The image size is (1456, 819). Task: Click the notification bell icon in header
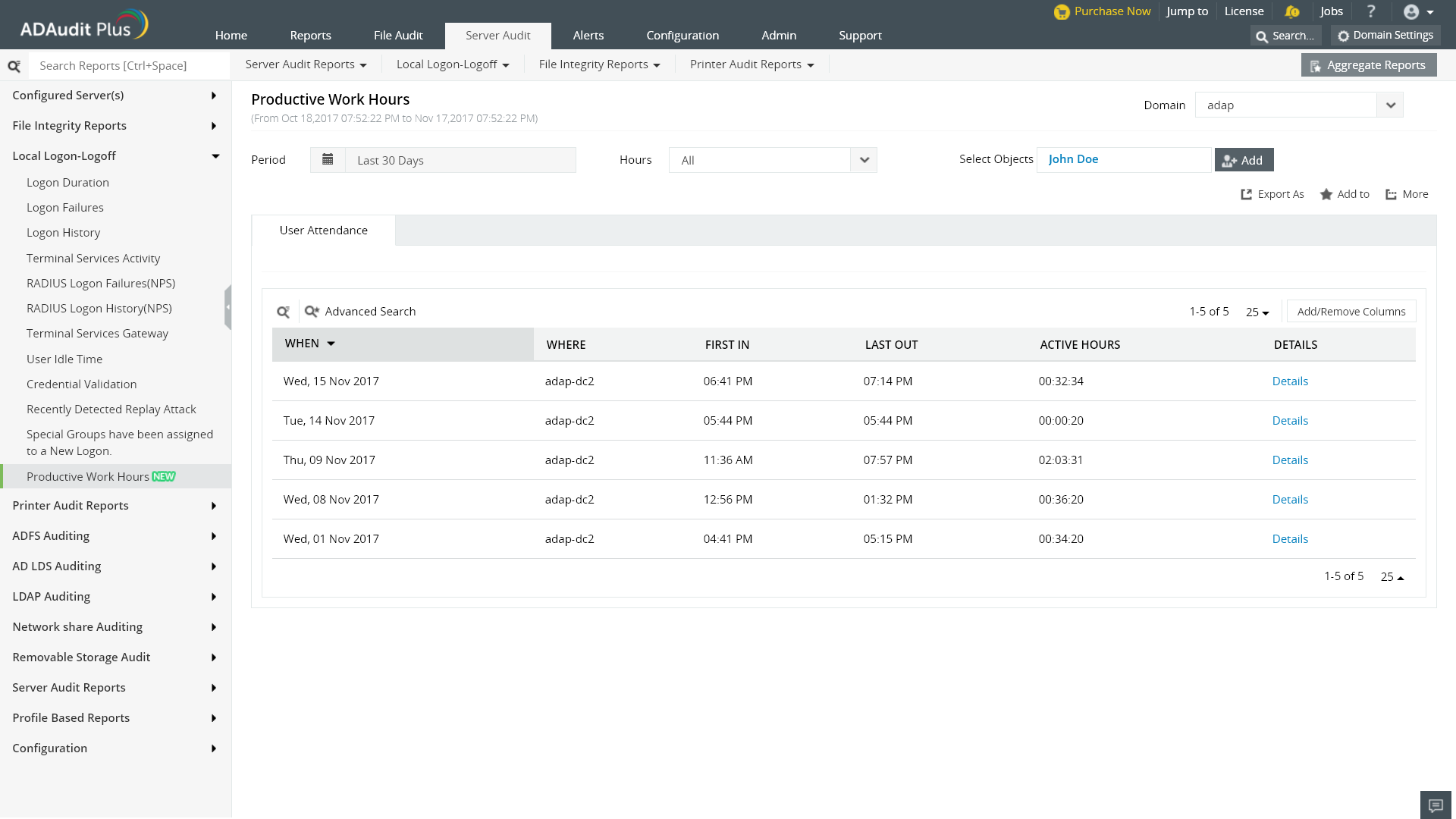point(1292,11)
